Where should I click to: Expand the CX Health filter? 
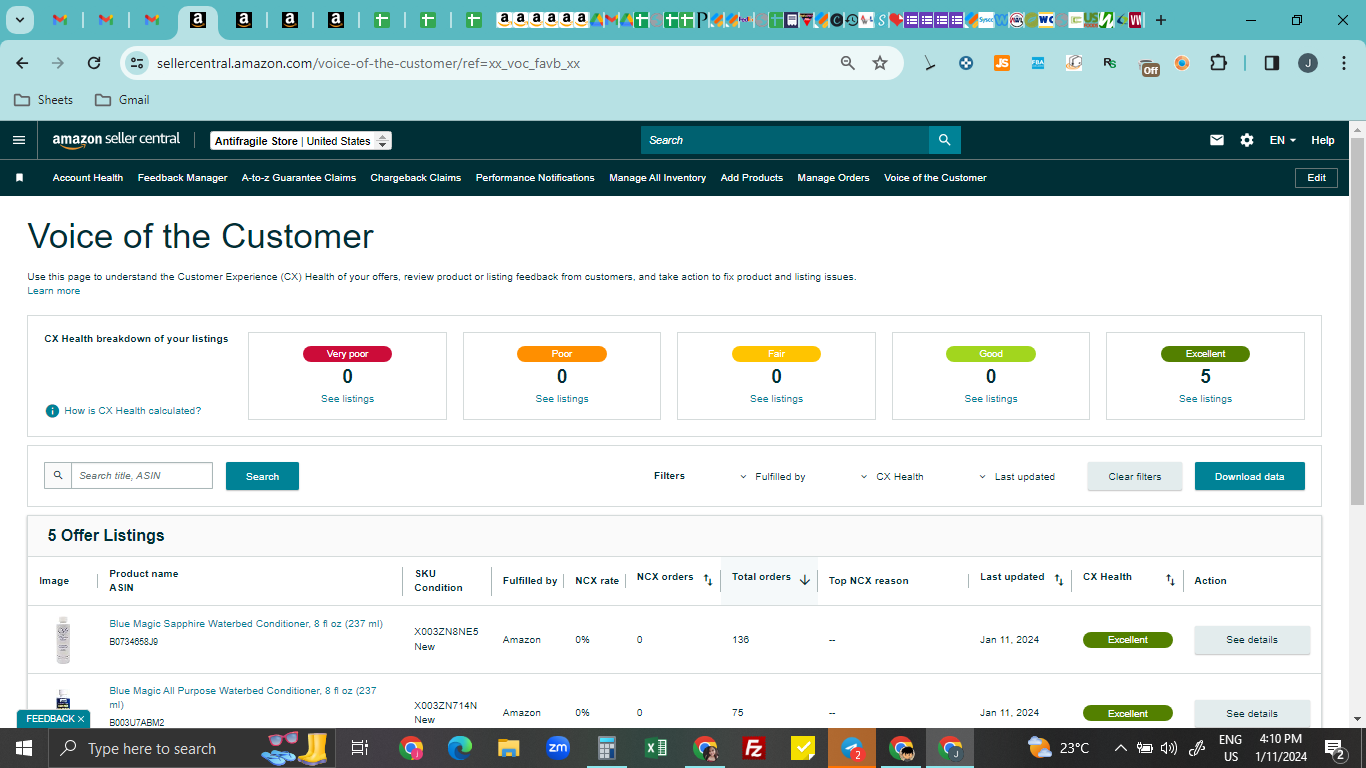(892, 477)
